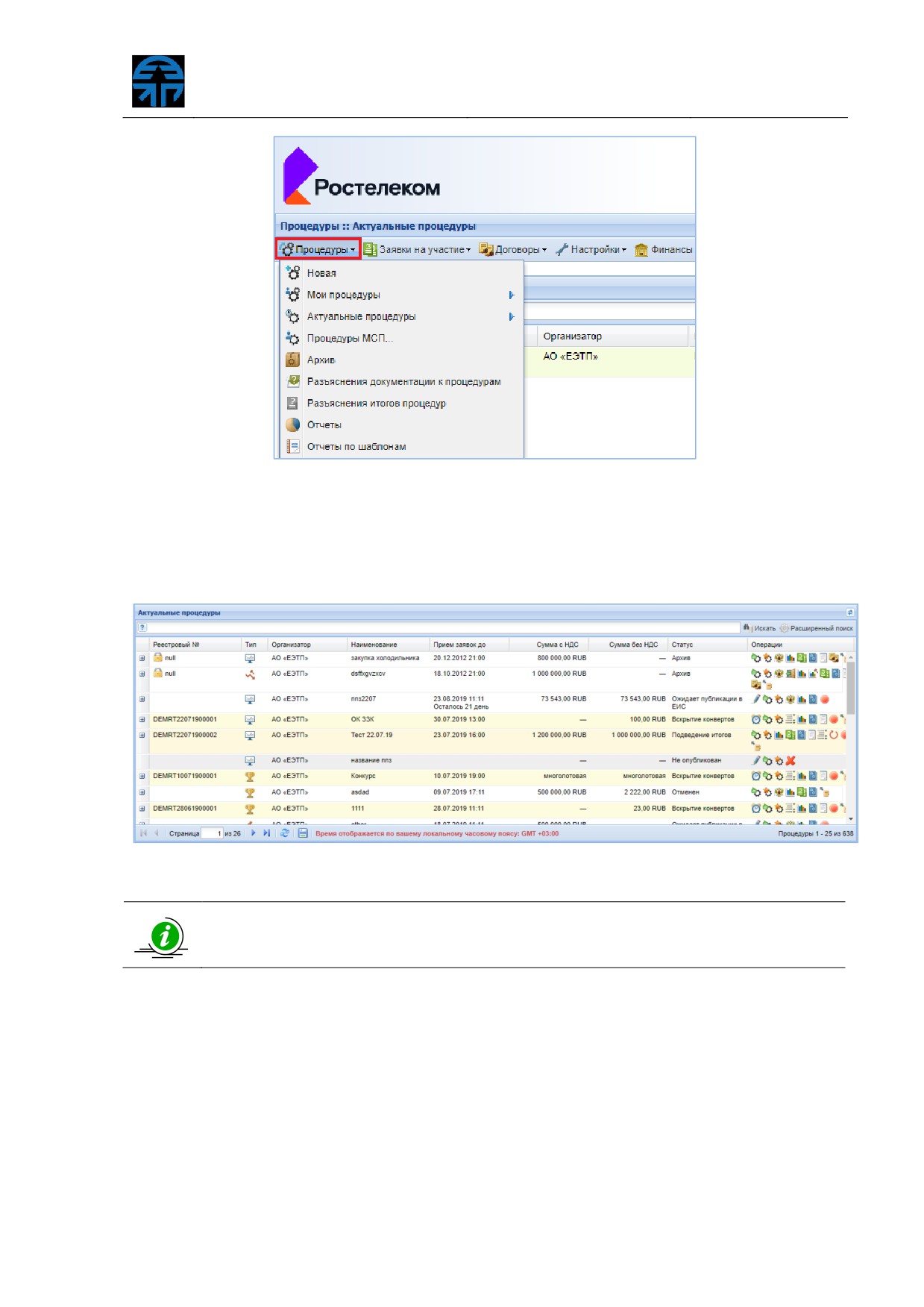
Task: Click the archive box icon beside Архив
Action: pos(292,360)
